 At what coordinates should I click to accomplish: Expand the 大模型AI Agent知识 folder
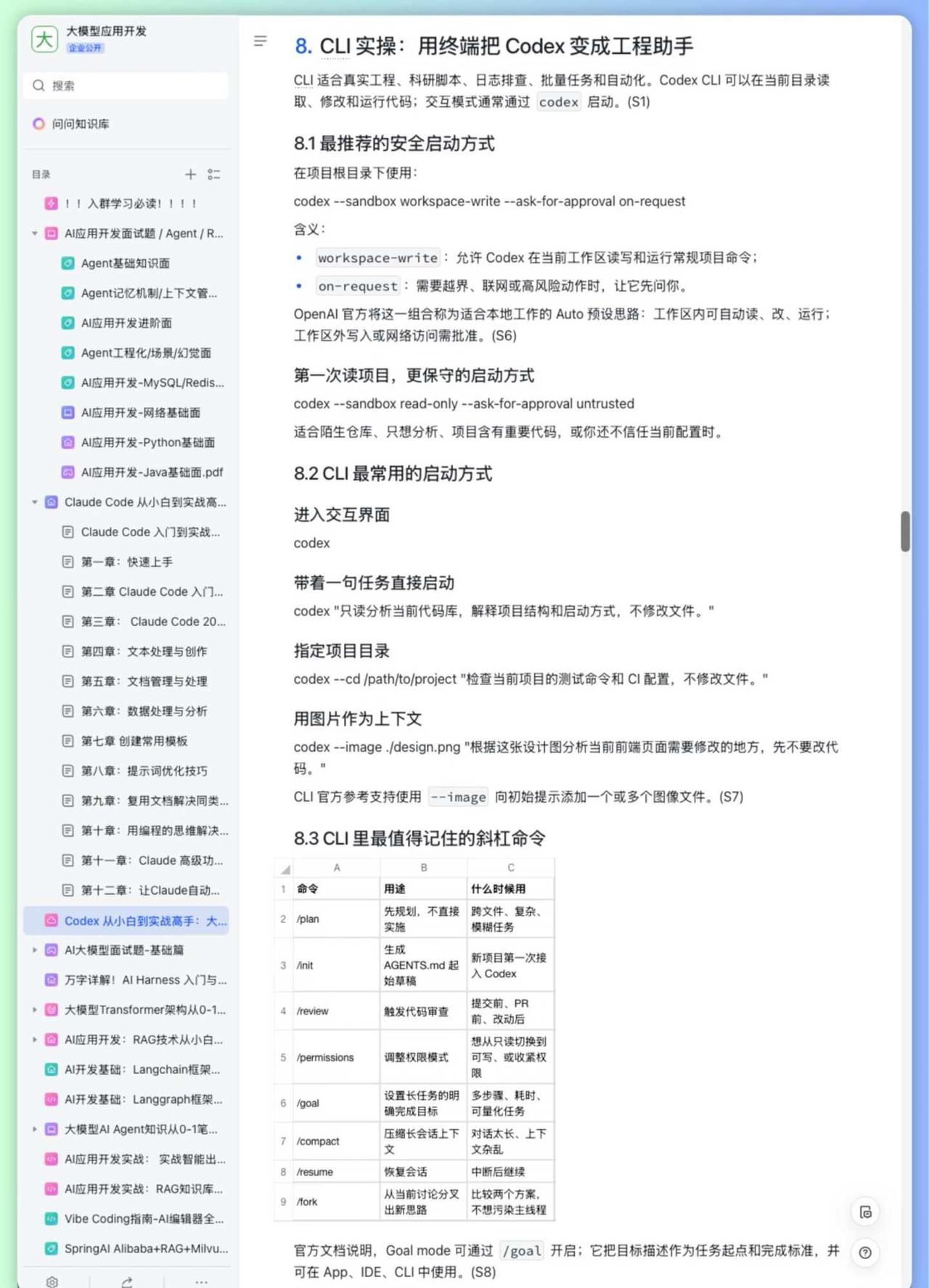click(34, 1129)
